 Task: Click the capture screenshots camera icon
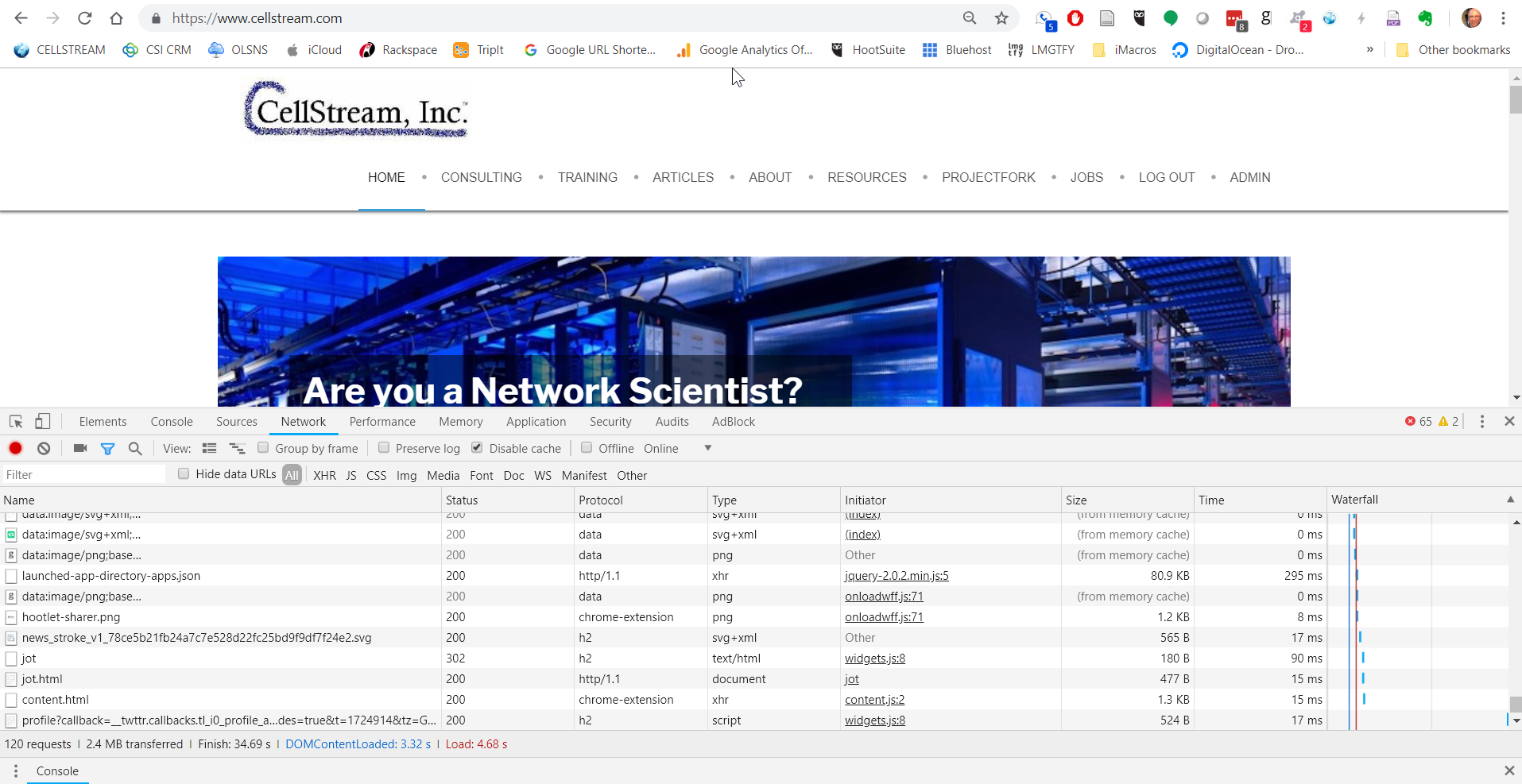(x=80, y=448)
